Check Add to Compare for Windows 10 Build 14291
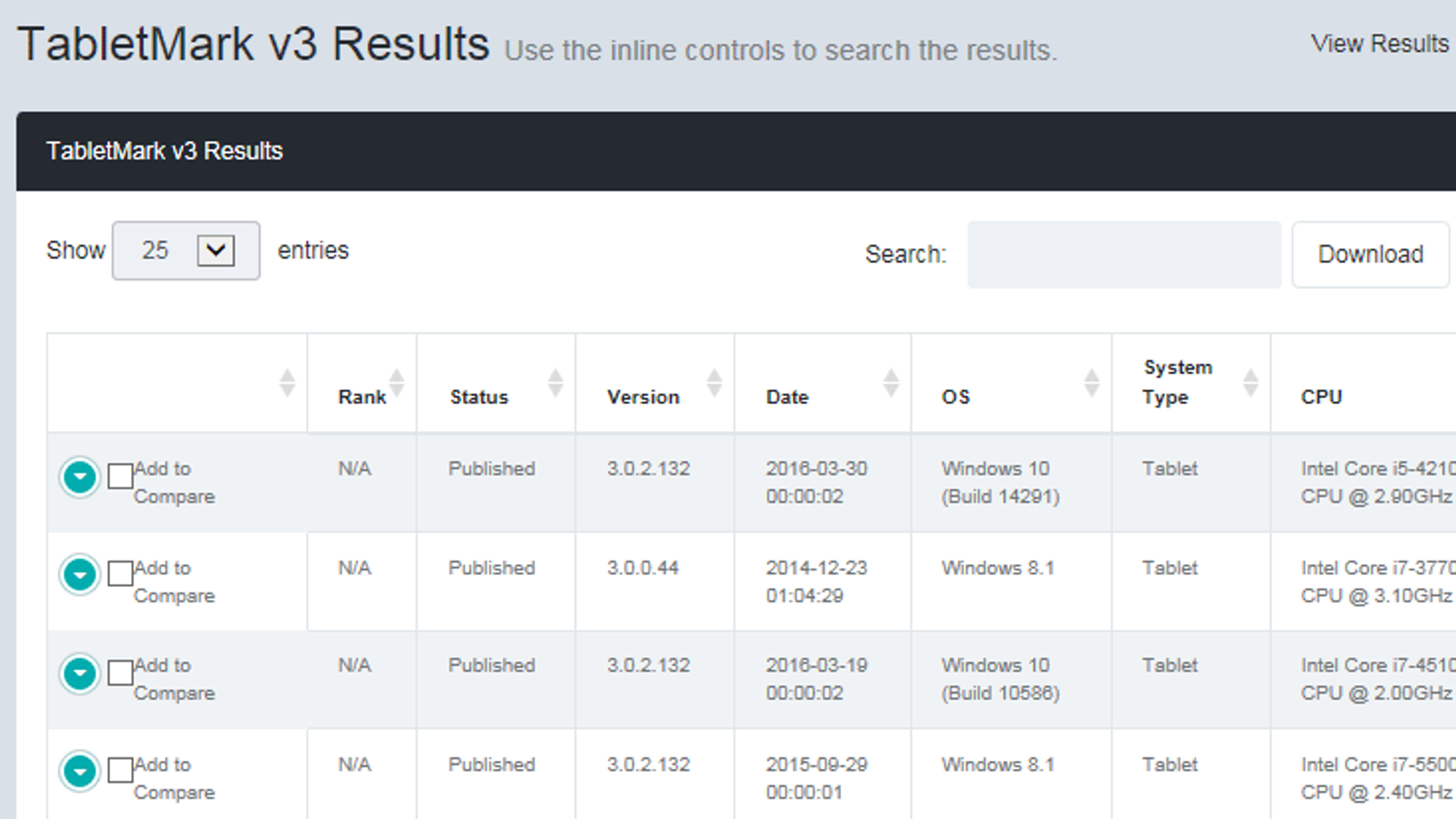 point(120,476)
